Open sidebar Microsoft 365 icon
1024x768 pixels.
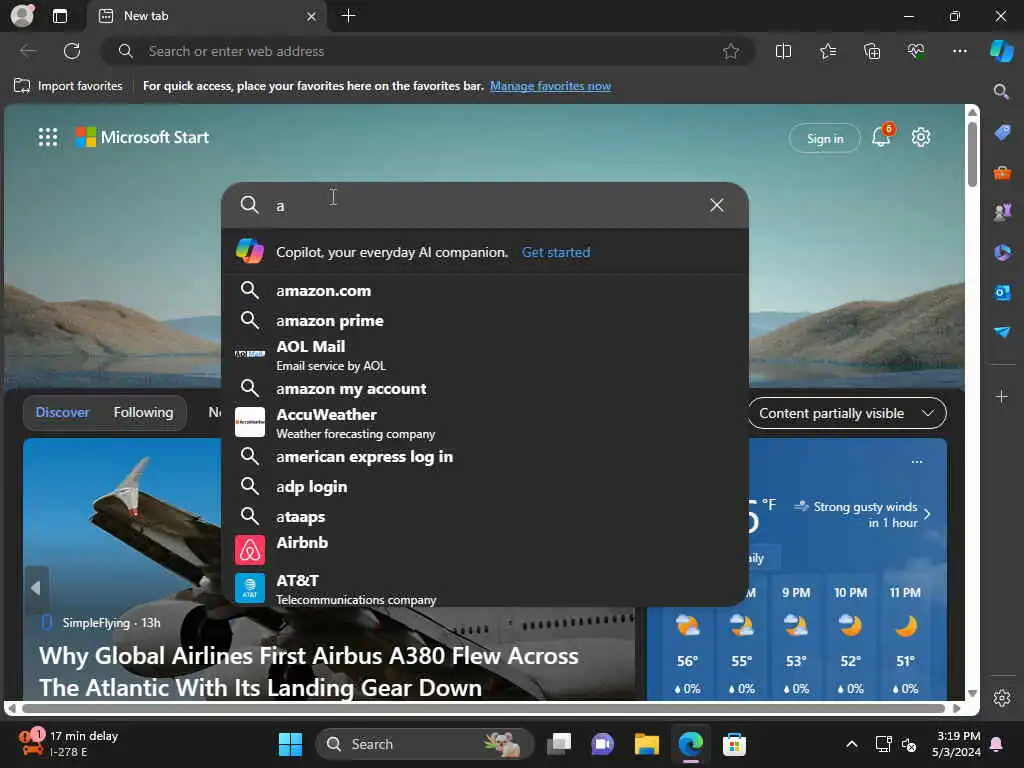click(x=1002, y=252)
